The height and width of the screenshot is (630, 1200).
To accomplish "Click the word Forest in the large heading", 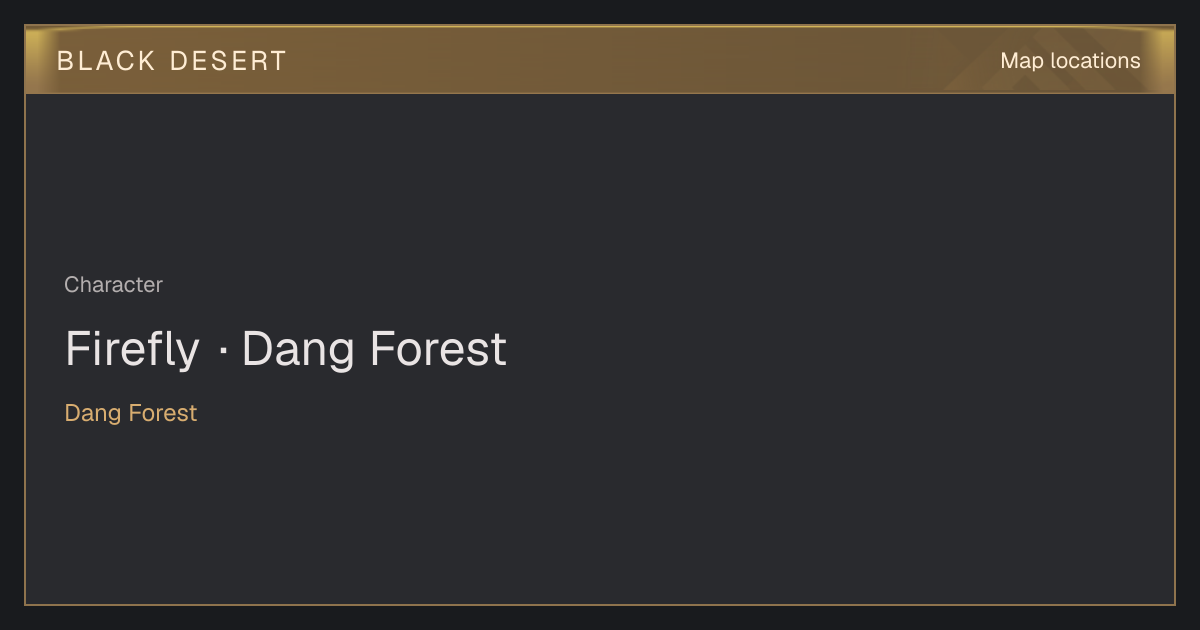I will 438,349.
